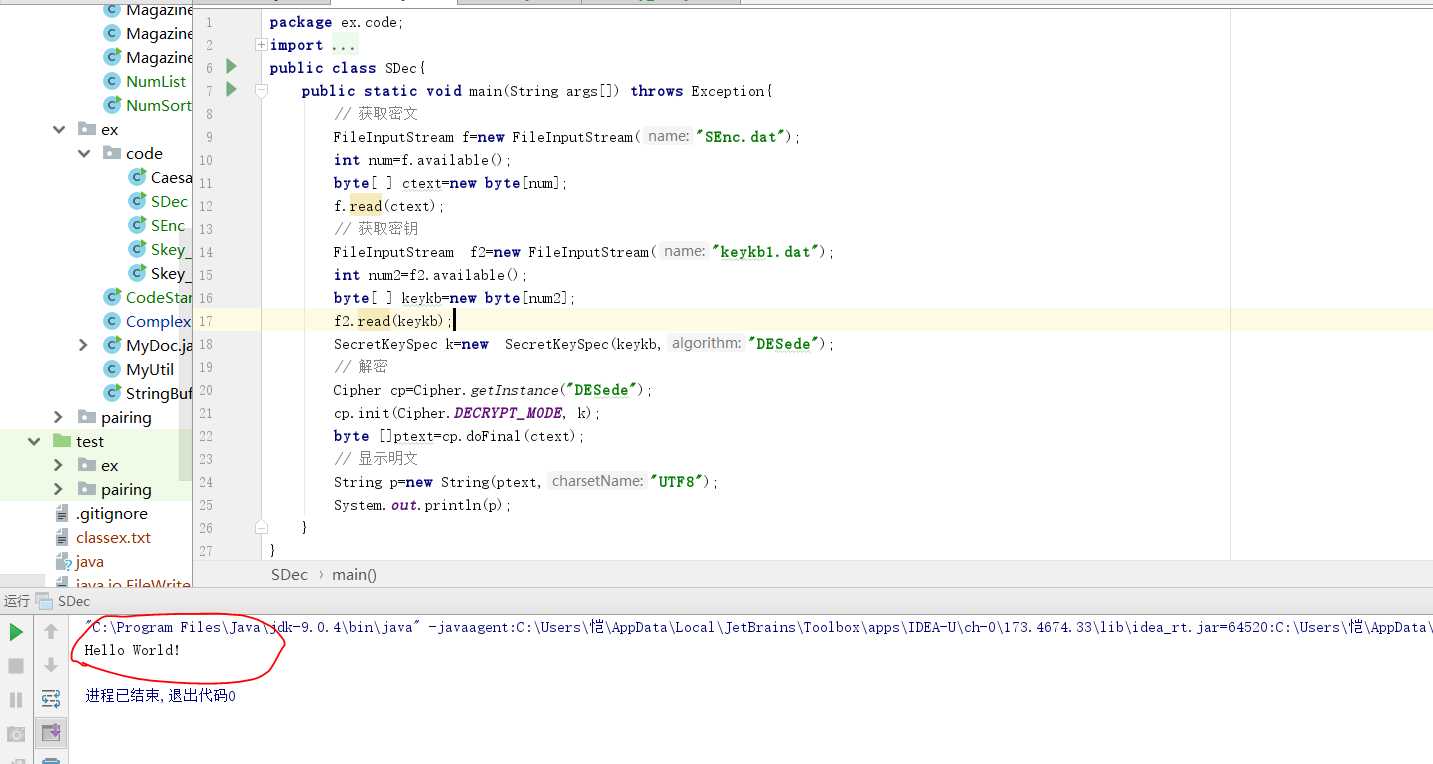
Task: Click the class icon beside Complex
Action: point(112,321)
